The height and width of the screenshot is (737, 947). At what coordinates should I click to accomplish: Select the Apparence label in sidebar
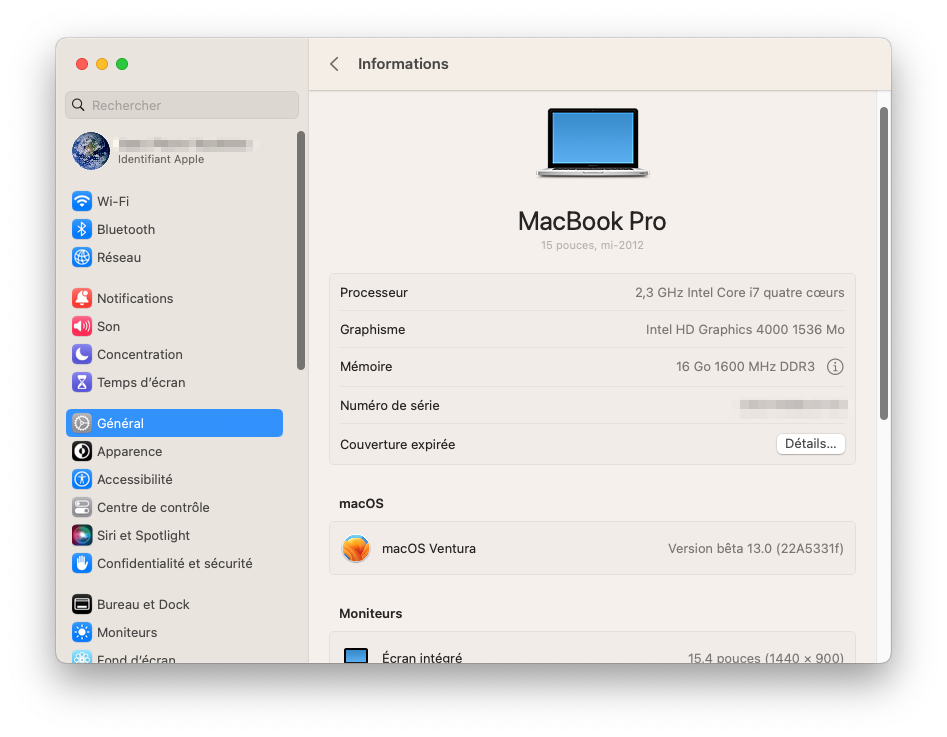130,451
